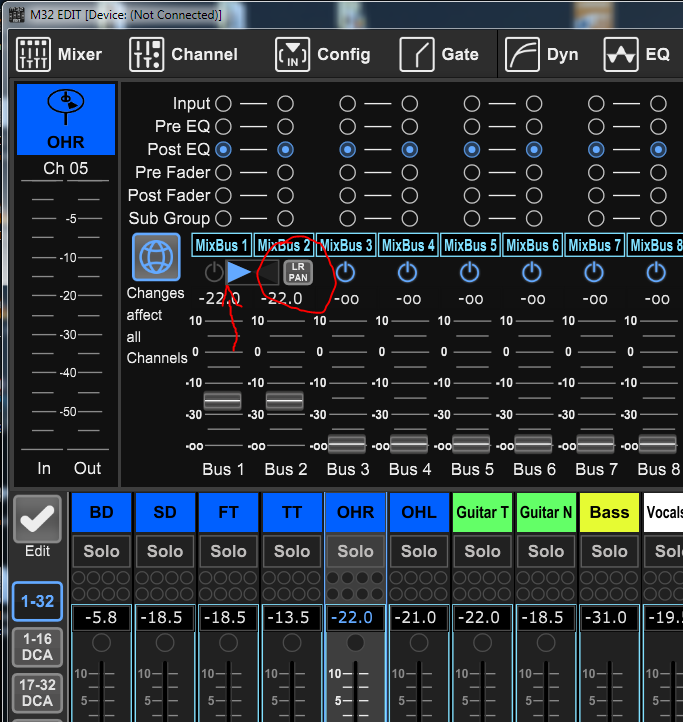Click the BD channel pan knob
Image resolution: width=683 pixels, height=722 pixels.
click(101, 643)
